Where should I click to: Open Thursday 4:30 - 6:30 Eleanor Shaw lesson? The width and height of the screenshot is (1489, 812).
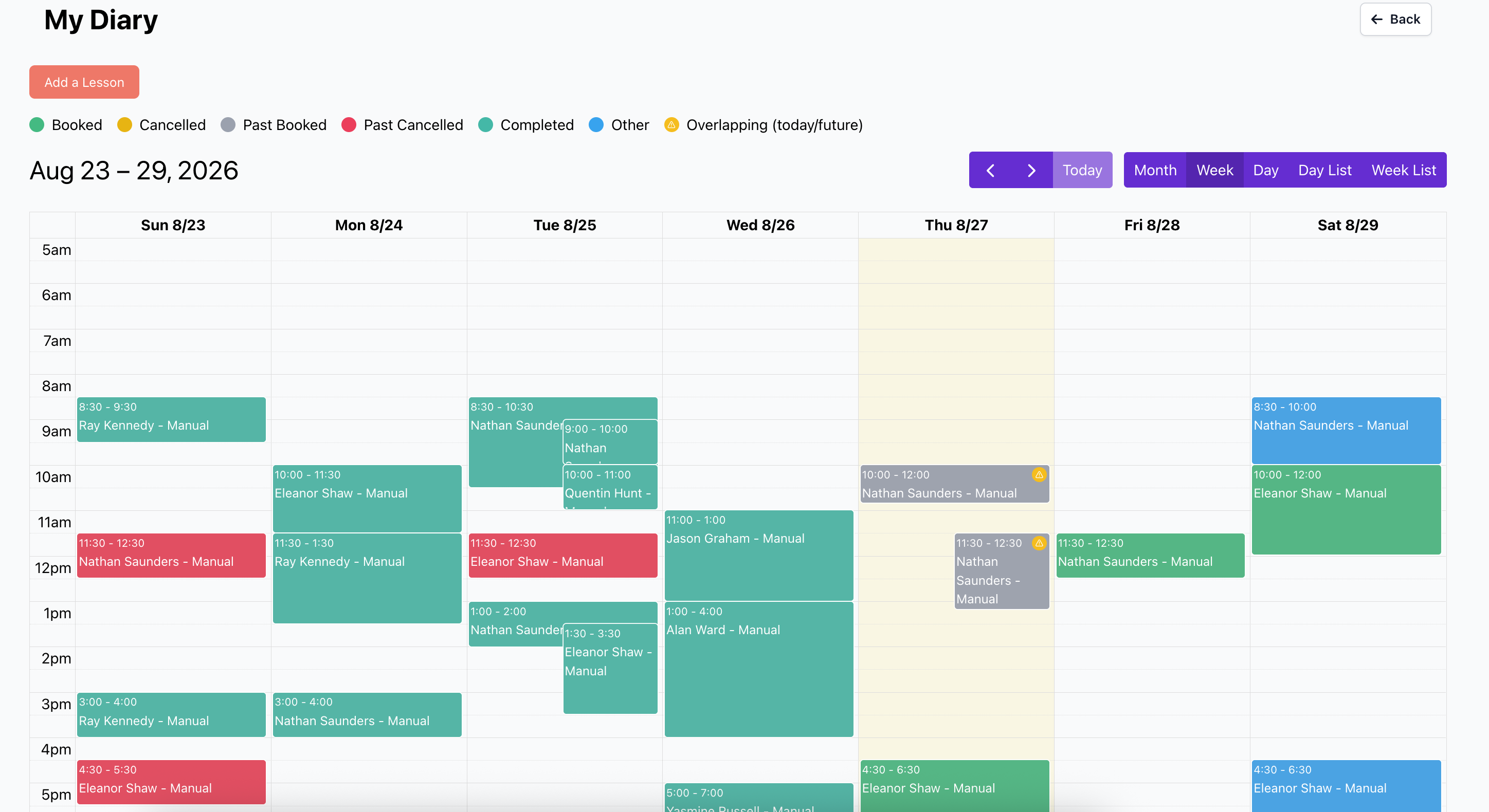955,786
